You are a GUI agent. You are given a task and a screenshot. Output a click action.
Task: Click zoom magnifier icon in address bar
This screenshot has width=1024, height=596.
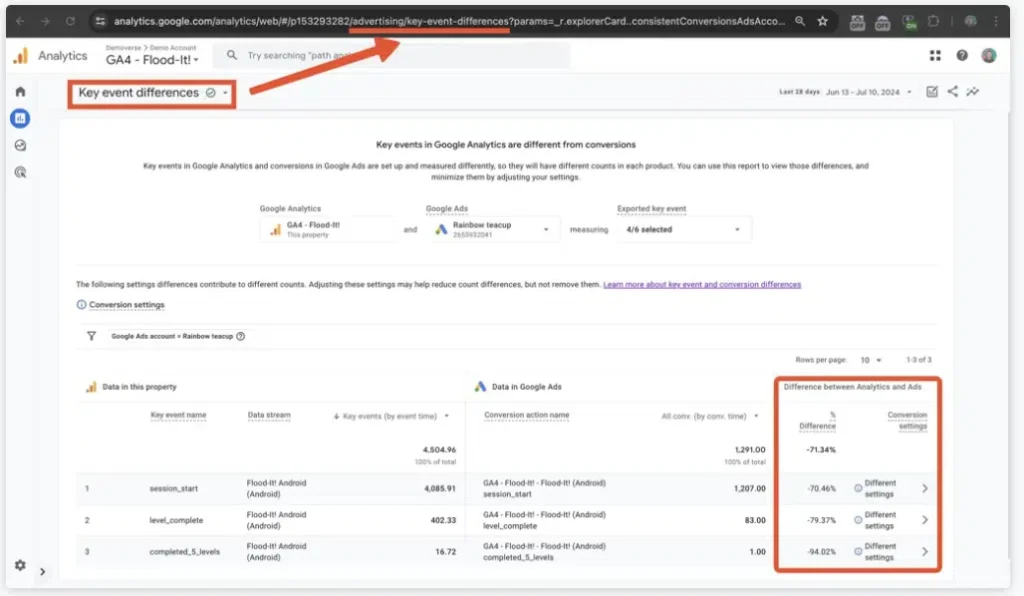pyautogui.click(x=800, y=21)
